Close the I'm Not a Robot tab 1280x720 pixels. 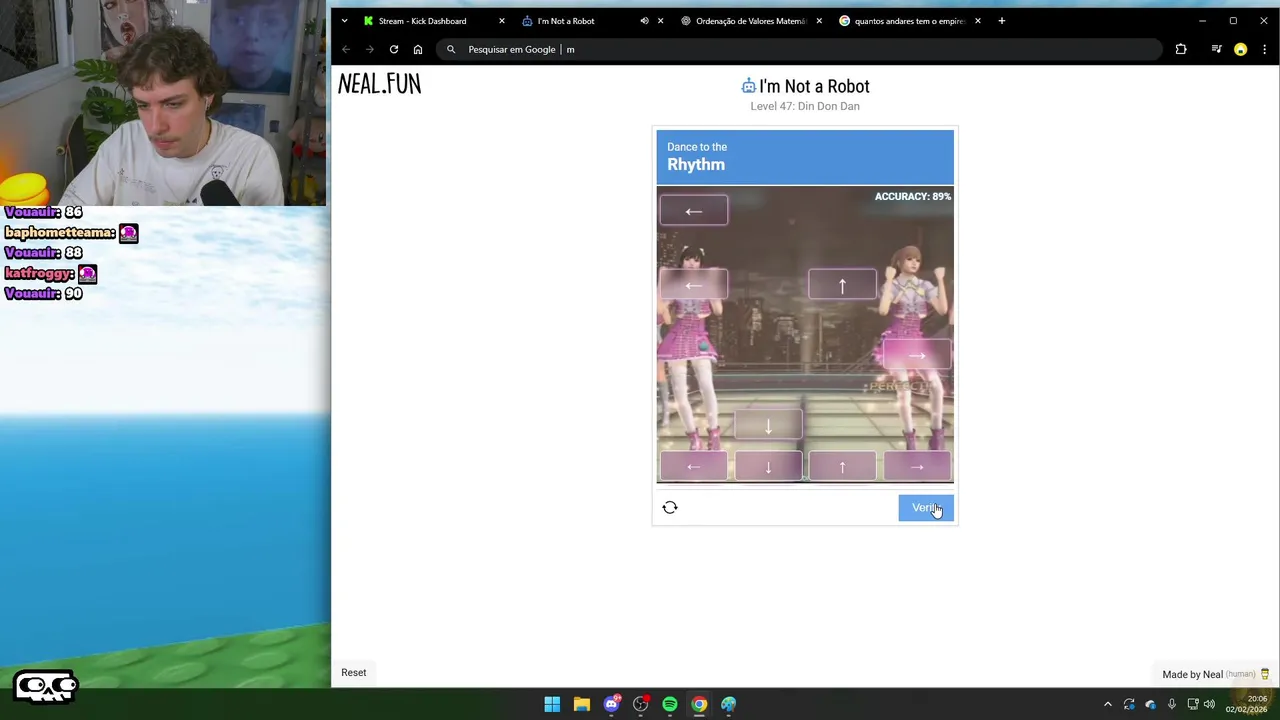pyautogui.click(x=660, y=21)
